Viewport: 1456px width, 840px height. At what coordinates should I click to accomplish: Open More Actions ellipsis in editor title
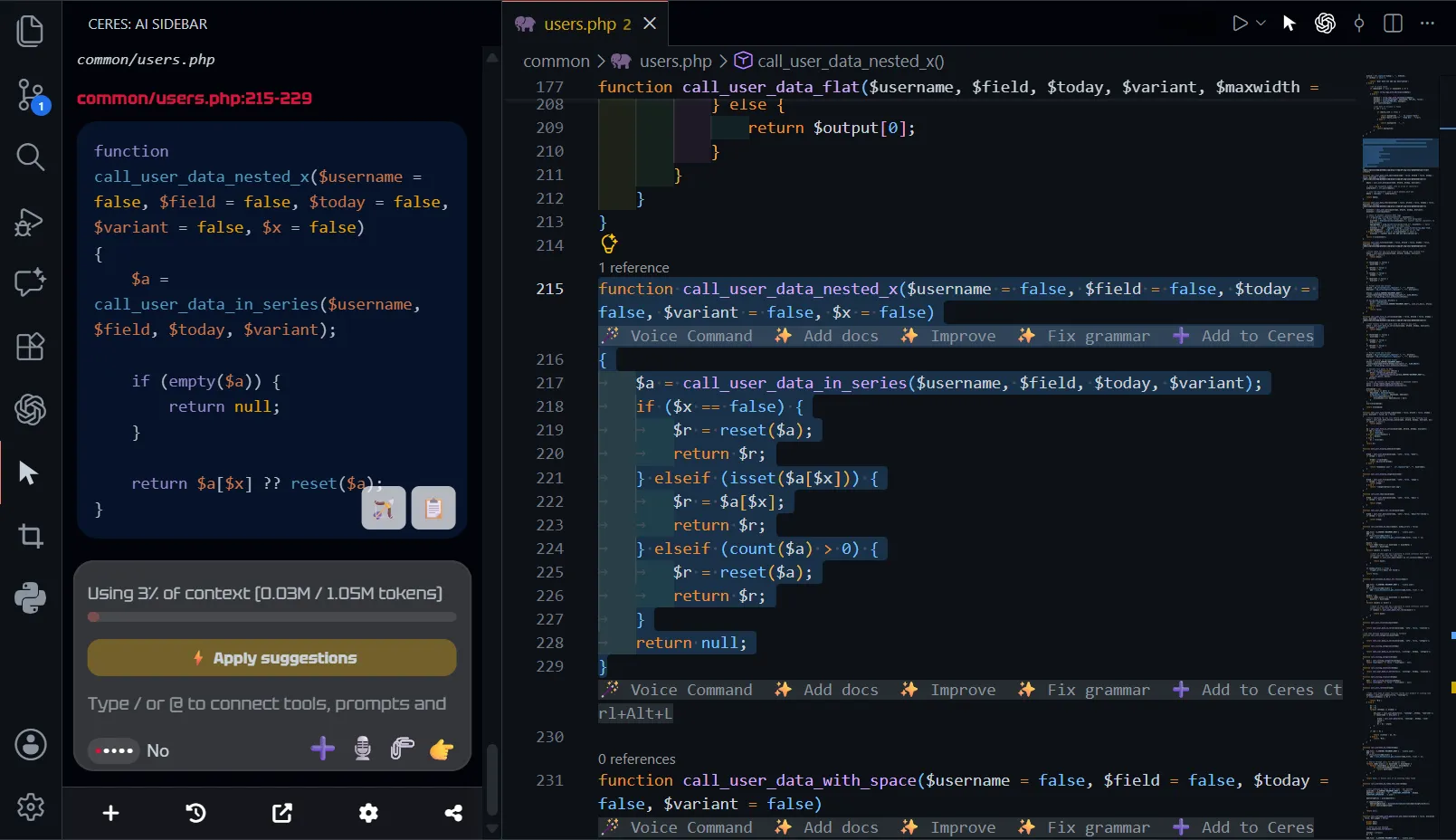(1428, 24)
